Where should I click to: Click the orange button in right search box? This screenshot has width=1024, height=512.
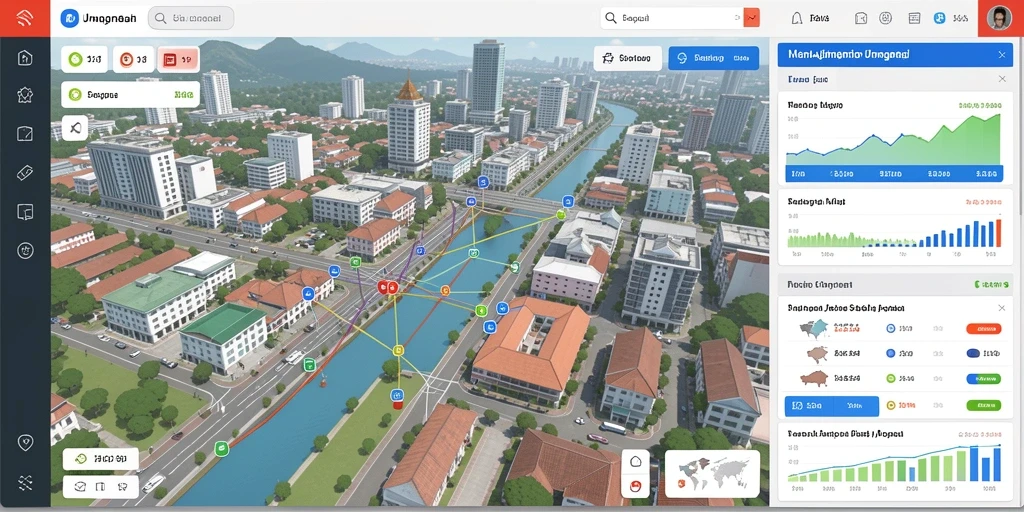pyautogui.click(x=752, y=18)
